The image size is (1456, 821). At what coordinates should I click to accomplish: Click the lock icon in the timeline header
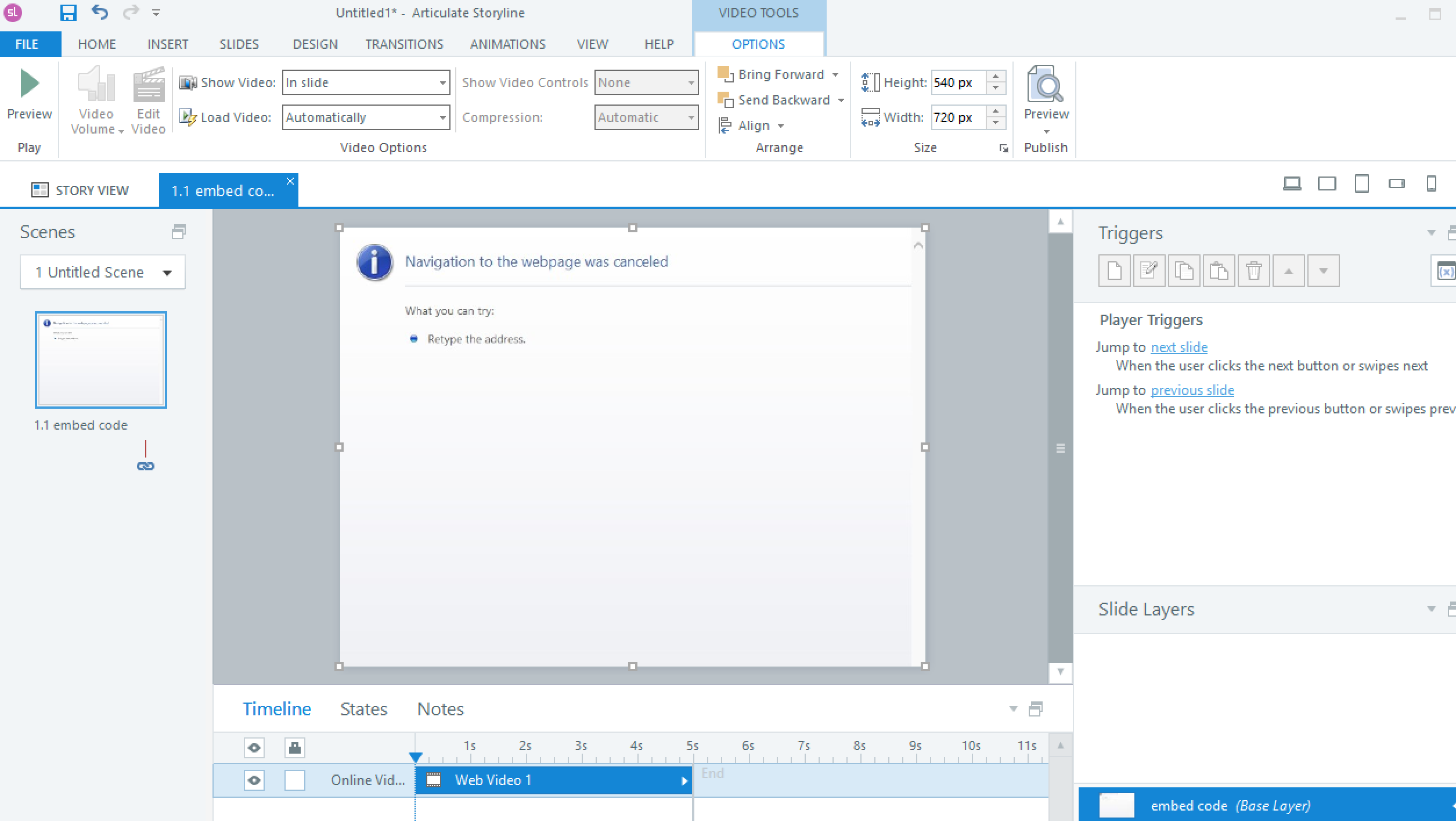[x=294, y=748]
